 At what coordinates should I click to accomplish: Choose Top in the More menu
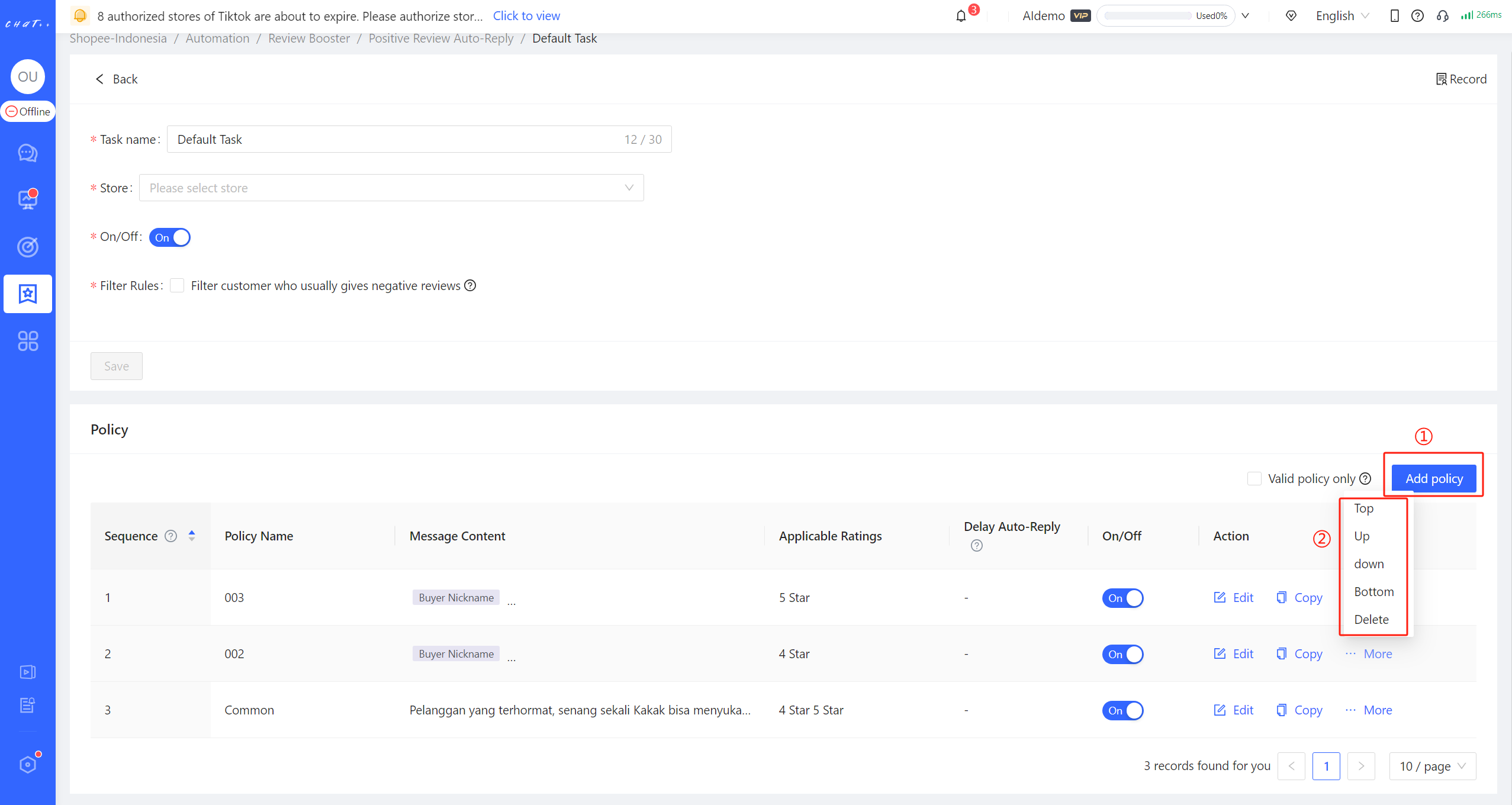point(1364,508)
